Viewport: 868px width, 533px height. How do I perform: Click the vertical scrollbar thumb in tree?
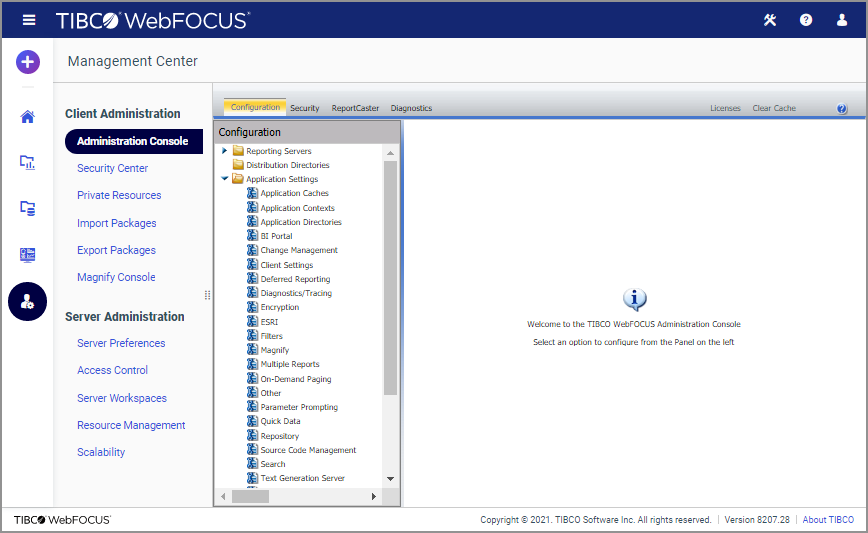[x=390, y=278]
